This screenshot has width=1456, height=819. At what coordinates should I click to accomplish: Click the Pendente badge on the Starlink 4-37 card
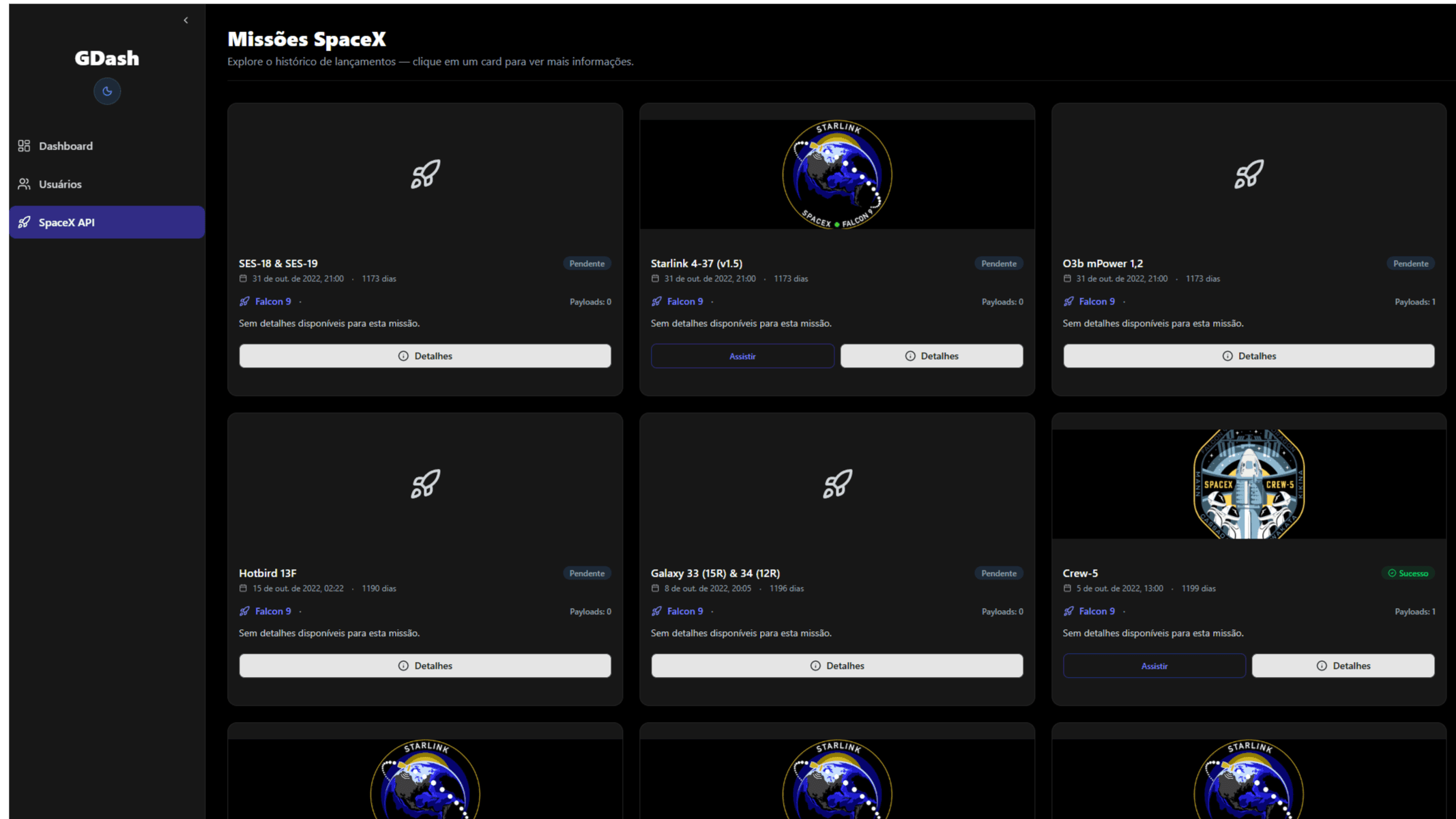pos(998,263)
